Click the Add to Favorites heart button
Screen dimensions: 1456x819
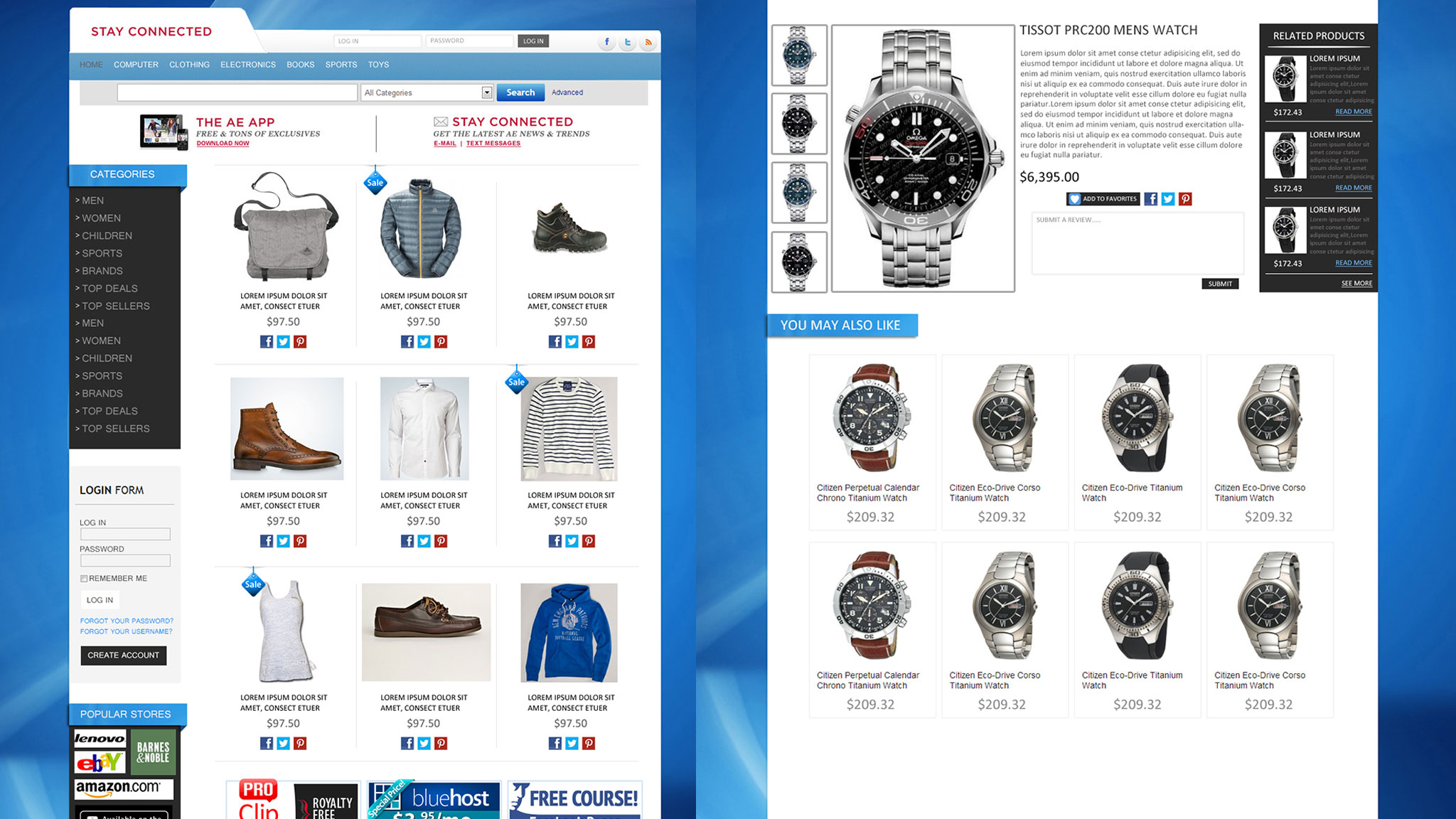(x=1103, y=199)
